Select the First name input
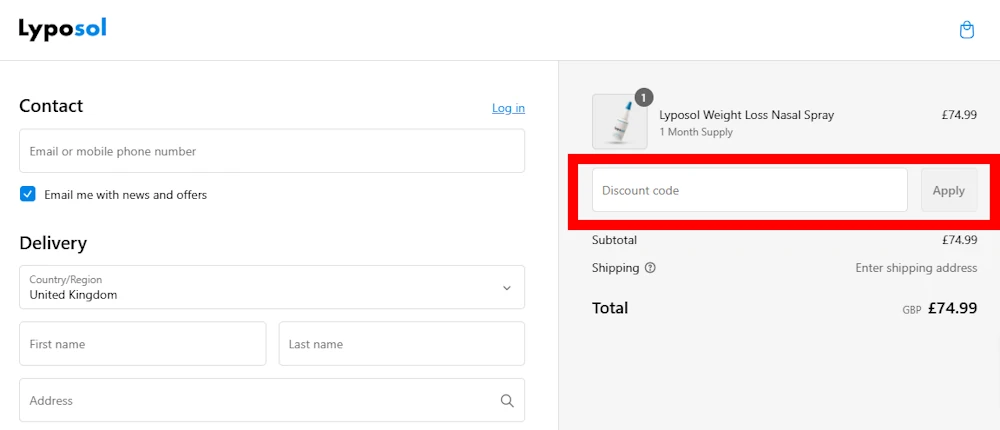 click(142, 344)
